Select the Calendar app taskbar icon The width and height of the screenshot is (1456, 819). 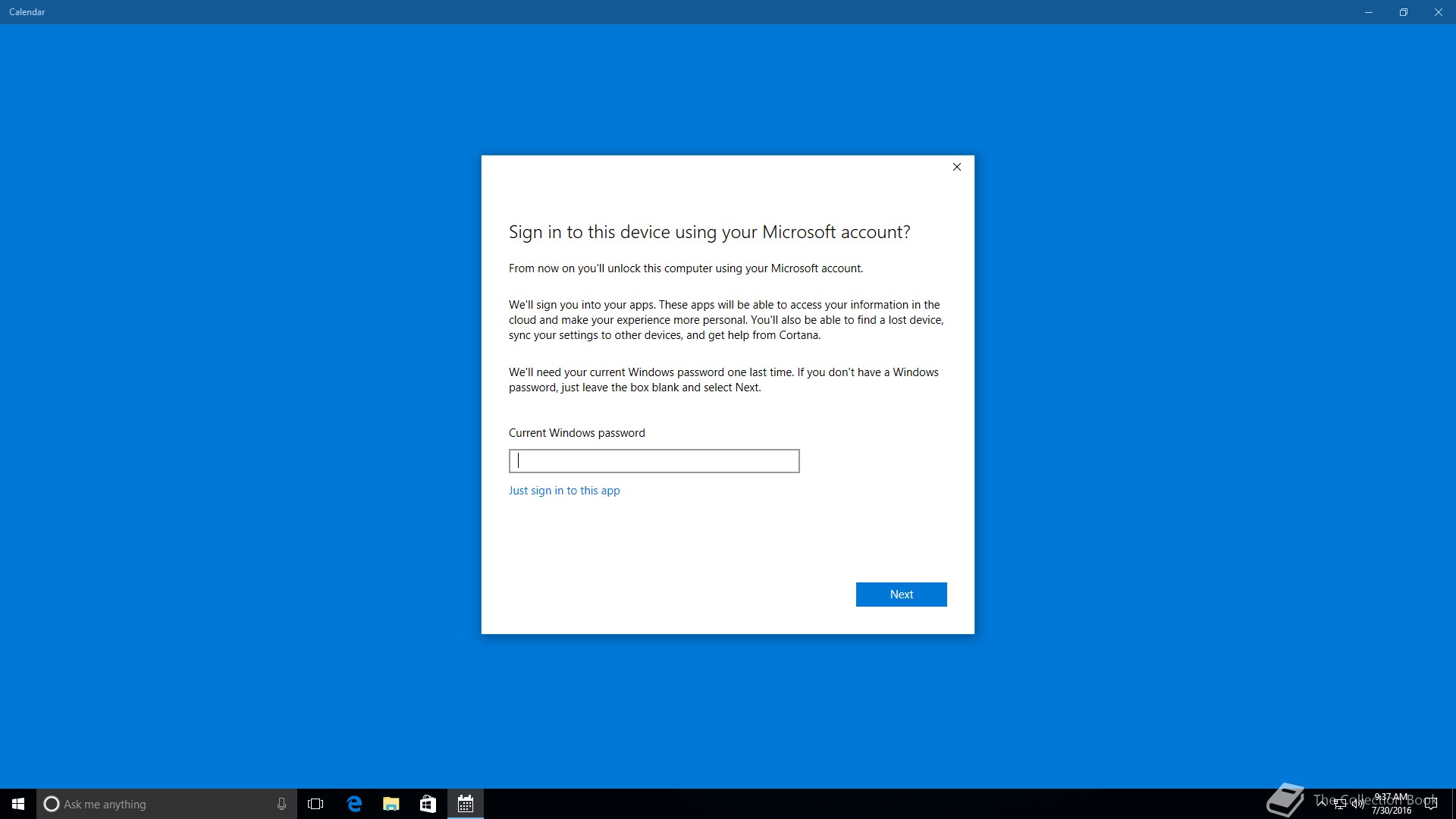(x=466, y=804)
